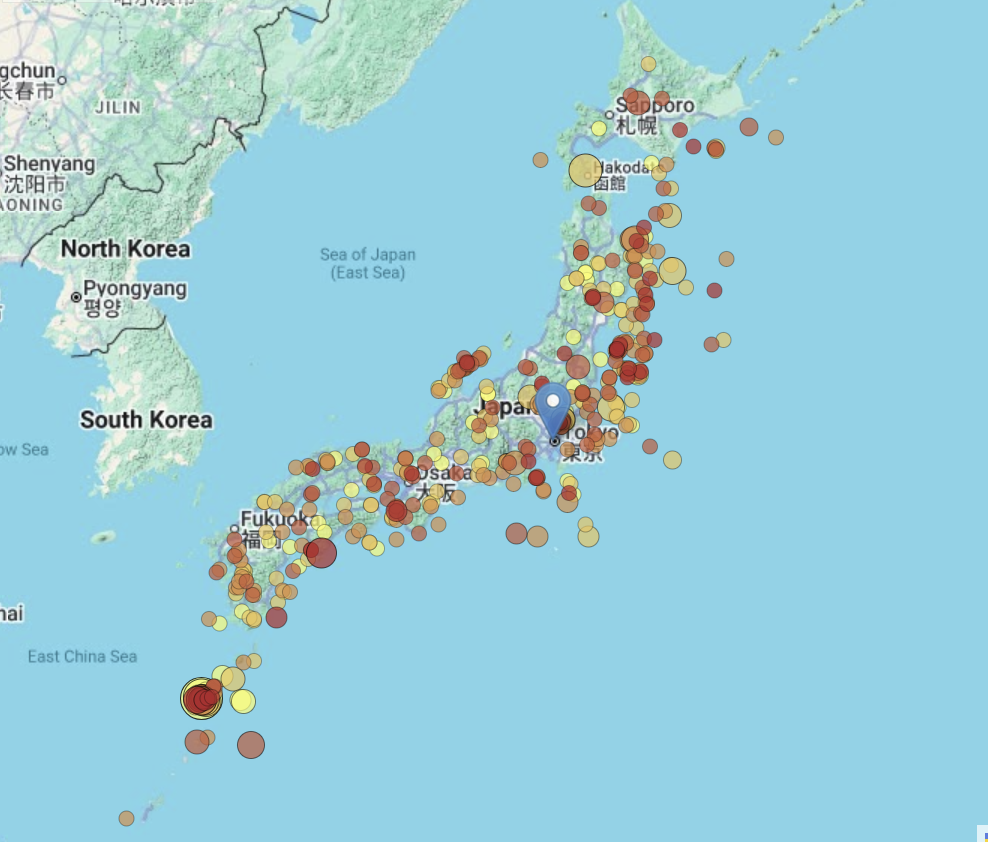988x842 pixels.
Task: Select the dark red circle alone in the Pacific off Tohoku
Action: [714, 290]
